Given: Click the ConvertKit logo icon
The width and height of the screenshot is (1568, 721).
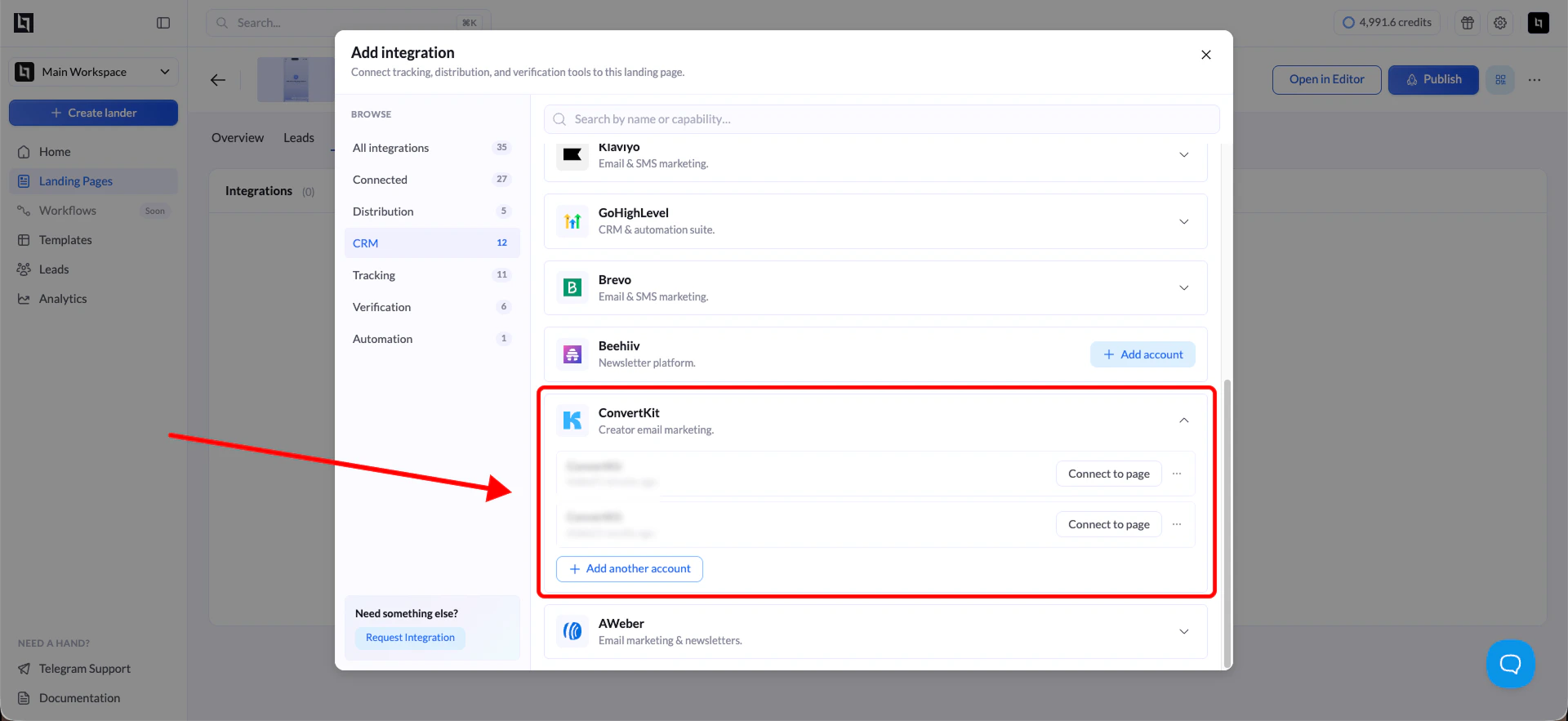Looking at the screenshot, I should click(x=572, y=421).
